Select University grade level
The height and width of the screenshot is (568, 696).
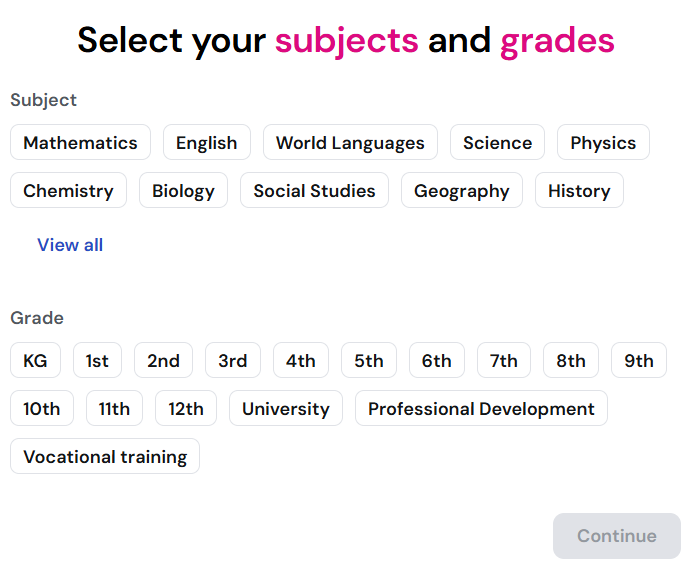(285, 409)
